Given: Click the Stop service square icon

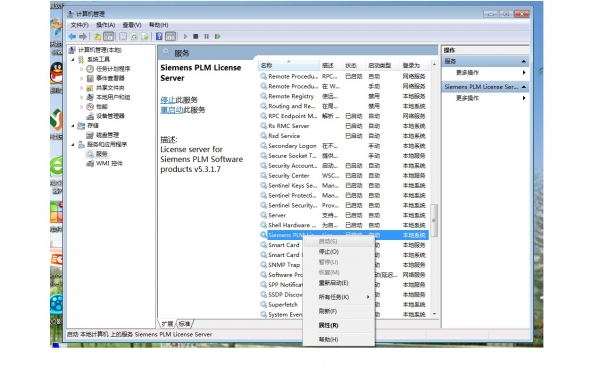Looking at the screenshot, I should pos(196,37).
